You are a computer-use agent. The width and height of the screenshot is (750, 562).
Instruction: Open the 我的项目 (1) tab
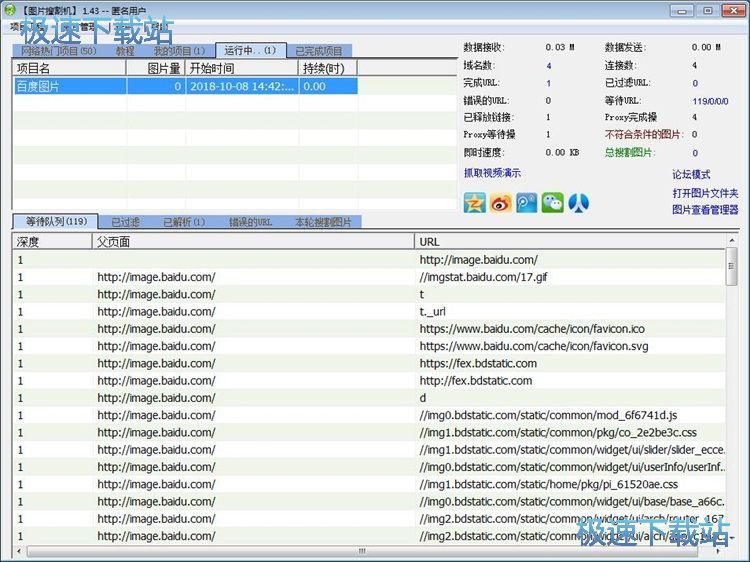(x=179, y=51)
